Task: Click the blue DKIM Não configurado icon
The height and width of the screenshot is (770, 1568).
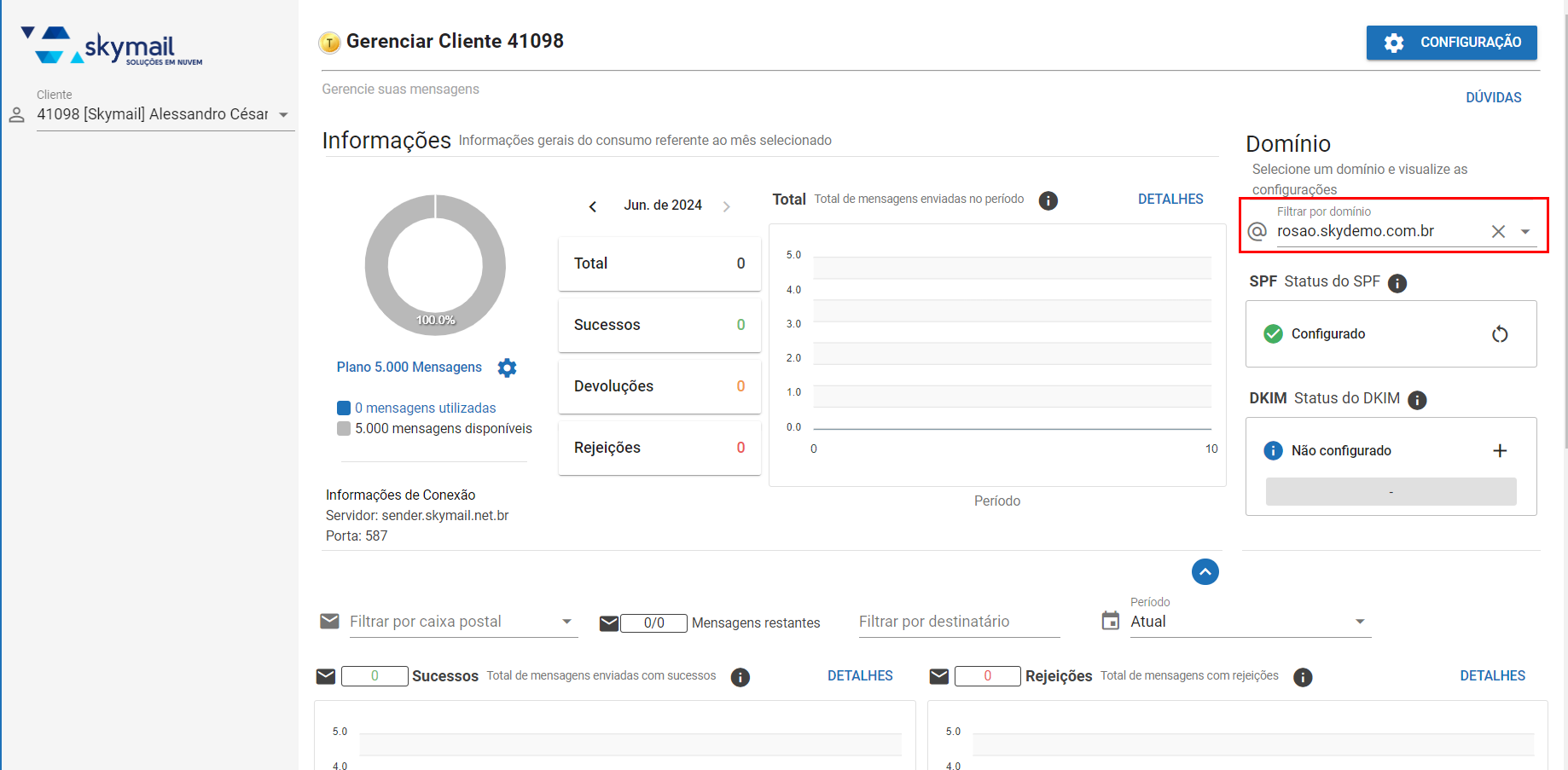Action: click(1273, 451)
